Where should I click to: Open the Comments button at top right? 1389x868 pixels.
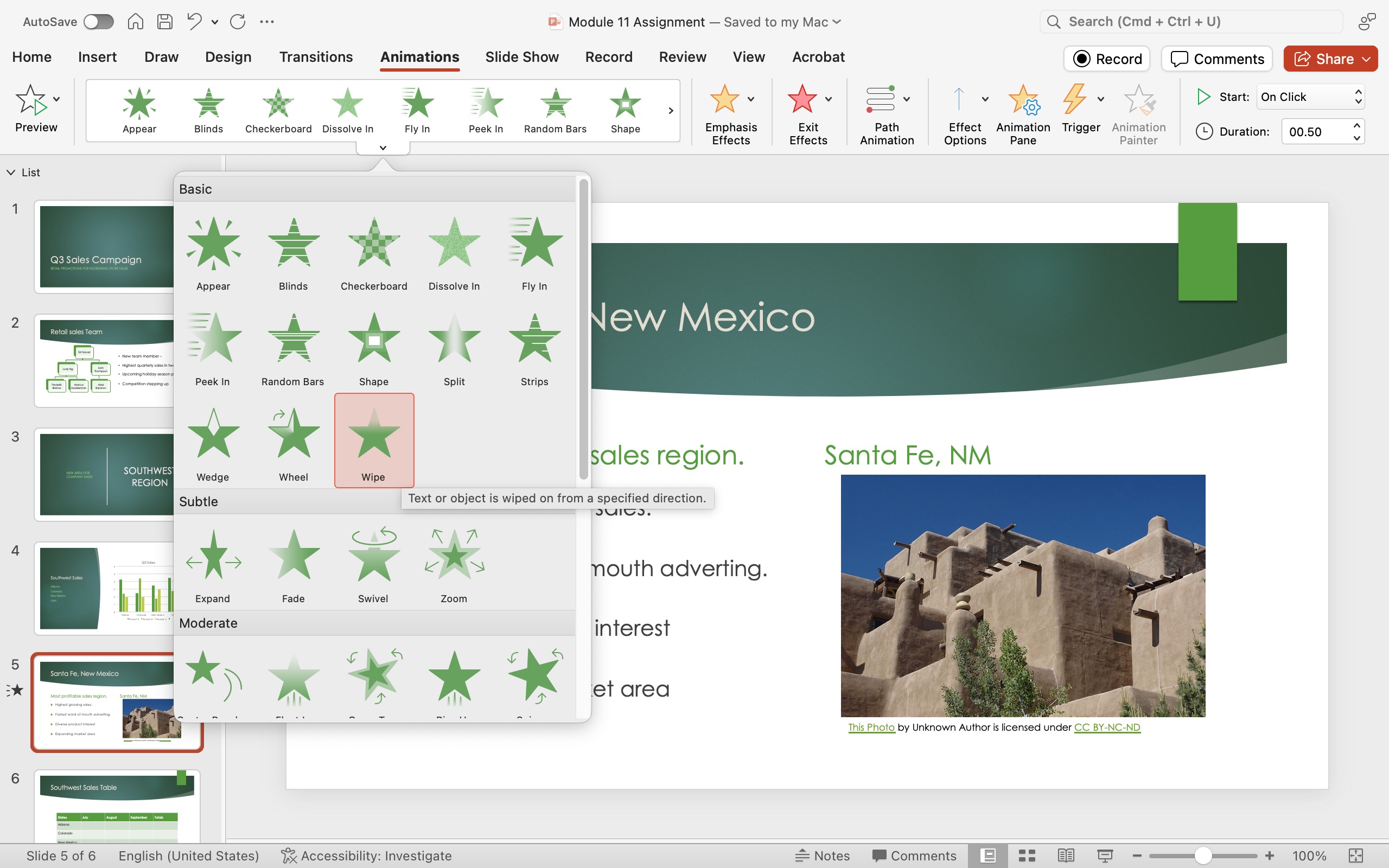pos(1217,59)
